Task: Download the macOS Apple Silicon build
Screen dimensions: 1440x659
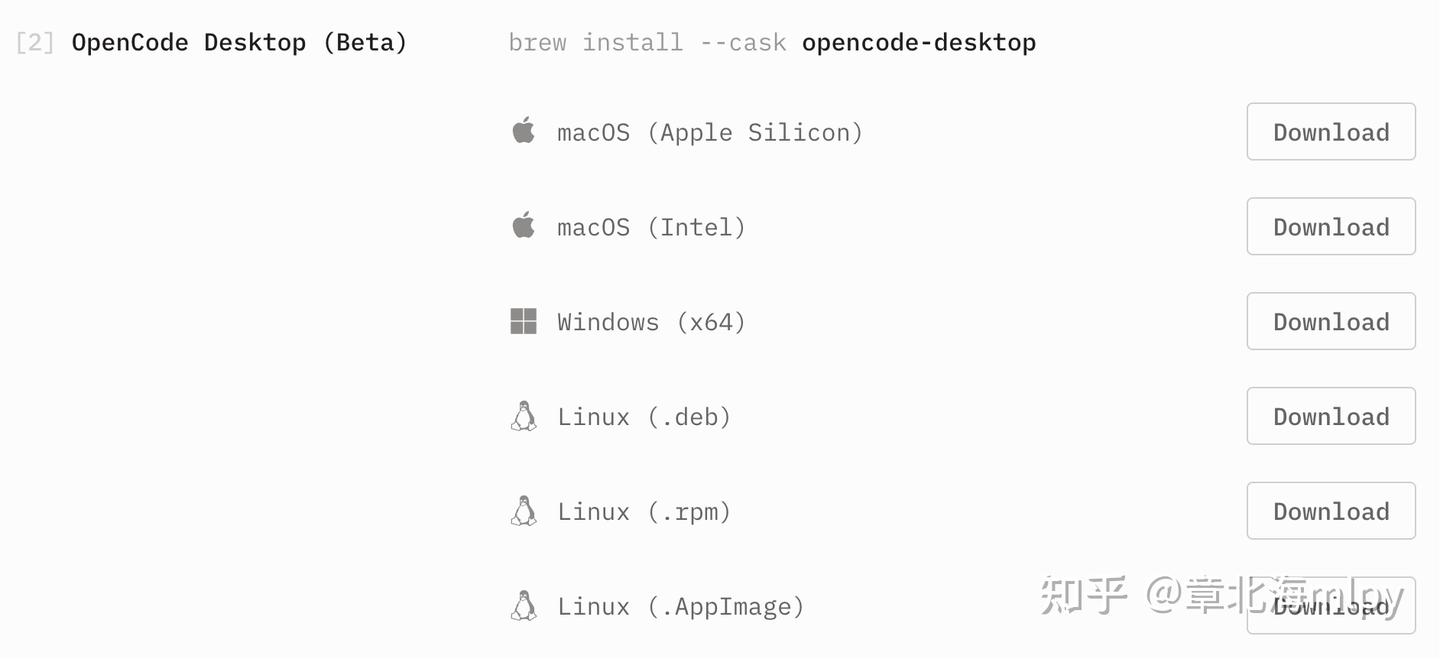Action: click(x=1330, y=132)
